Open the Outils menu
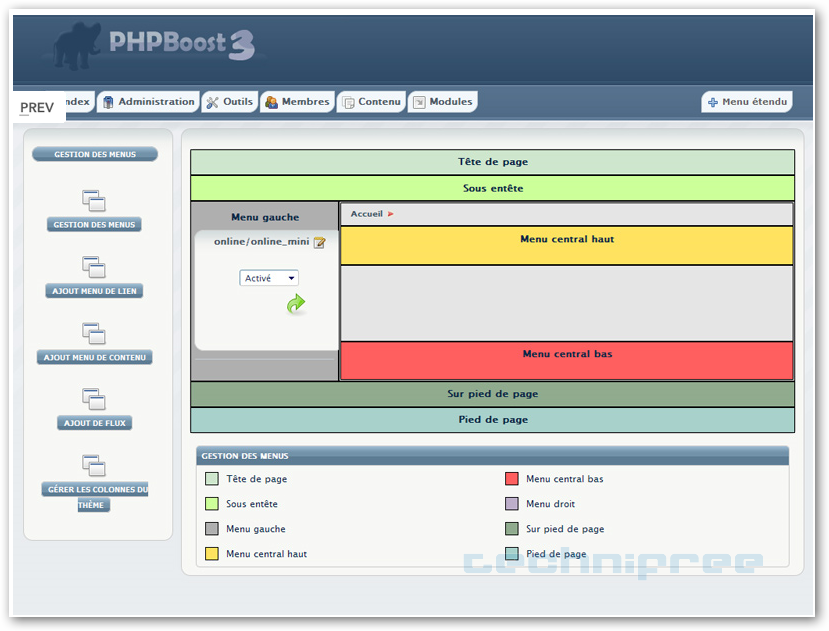829x631 pixels. point(229,102)
